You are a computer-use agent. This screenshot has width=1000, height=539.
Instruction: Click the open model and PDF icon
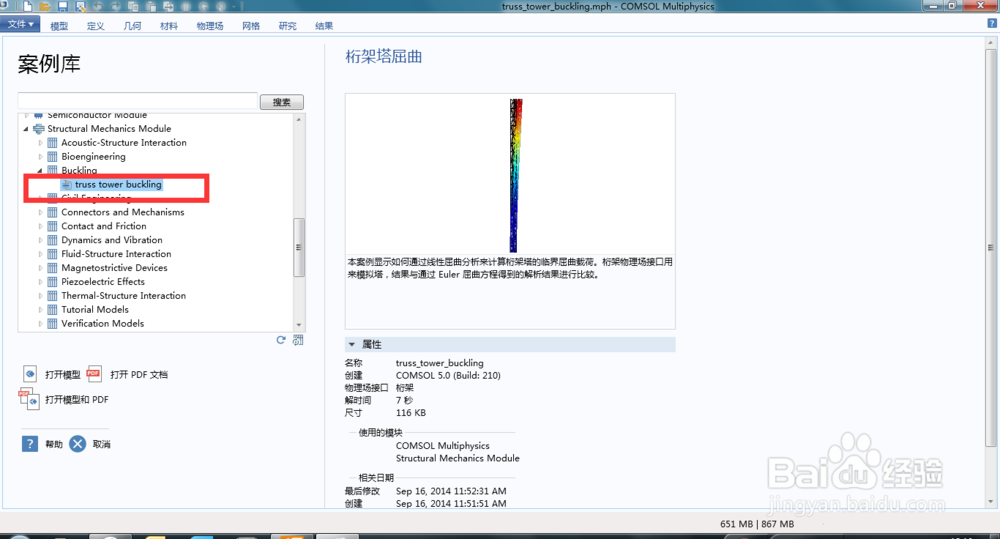click(x=29, y=399)
